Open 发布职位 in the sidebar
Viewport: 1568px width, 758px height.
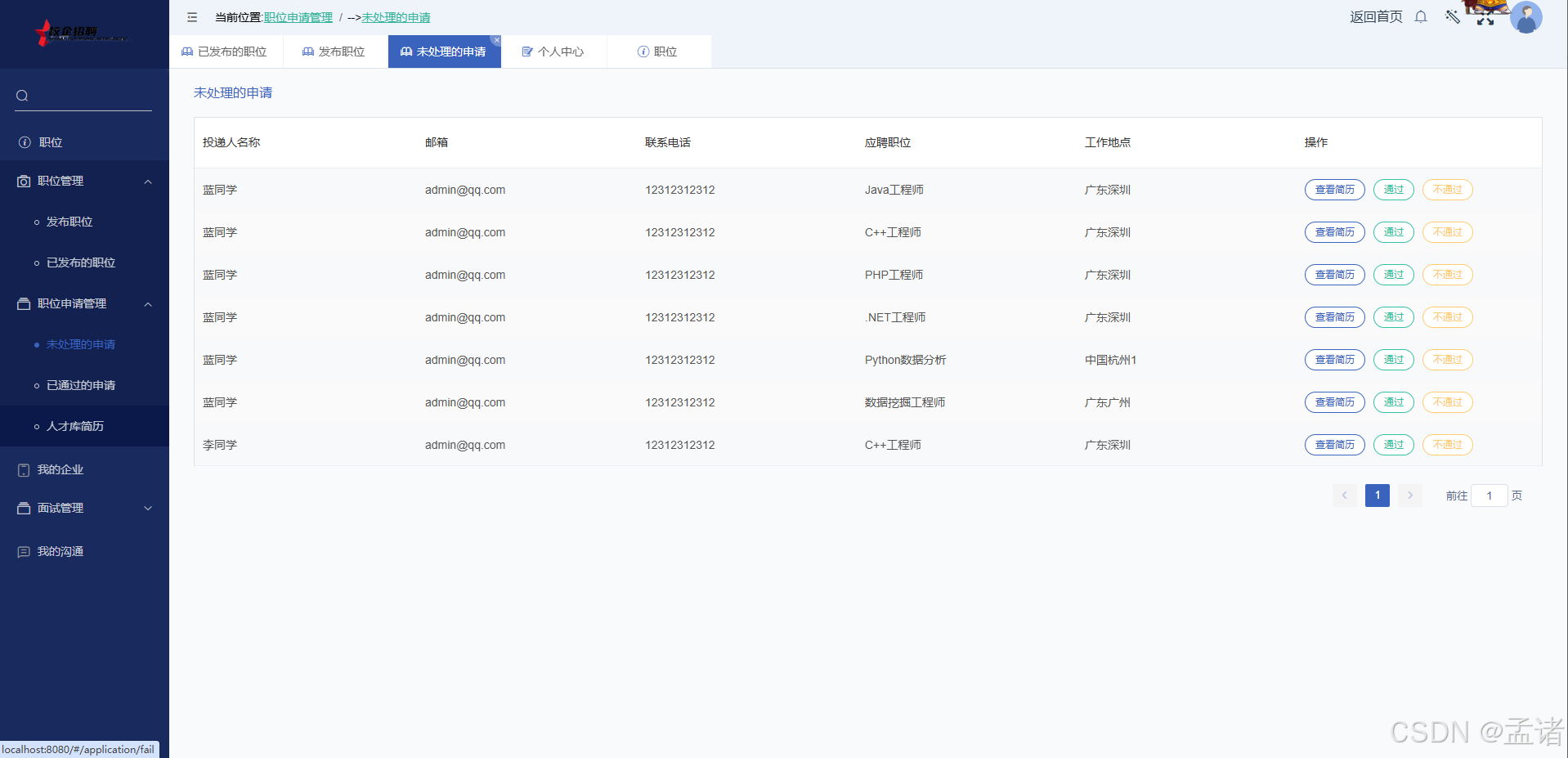(84, 222)
